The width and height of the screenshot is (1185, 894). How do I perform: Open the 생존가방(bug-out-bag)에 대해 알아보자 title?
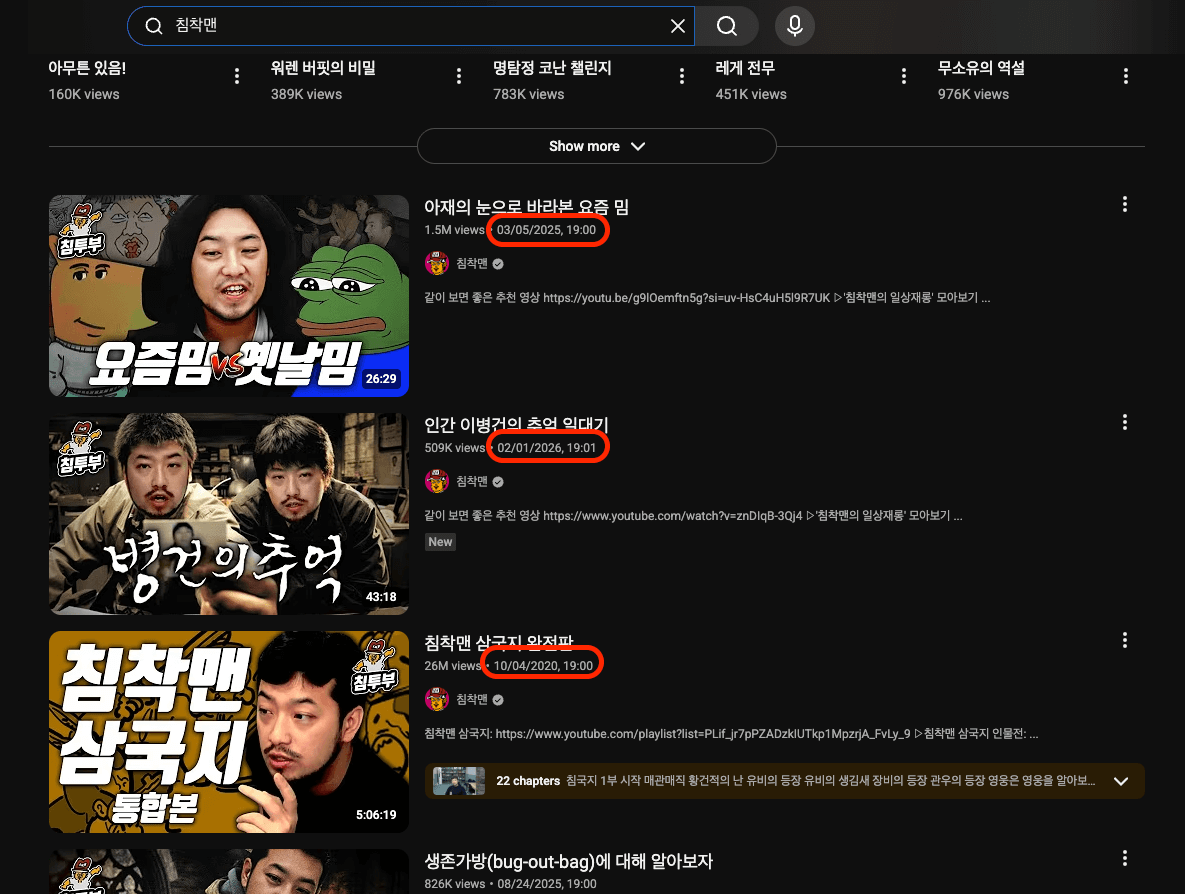click(x=568, y=861)
